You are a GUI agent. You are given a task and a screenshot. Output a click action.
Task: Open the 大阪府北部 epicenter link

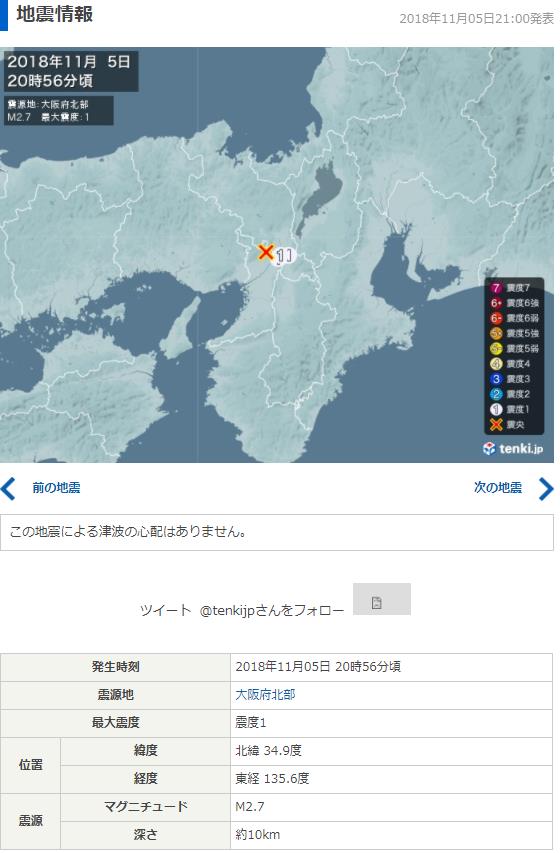pyautogui.click(x=265, y=695)
